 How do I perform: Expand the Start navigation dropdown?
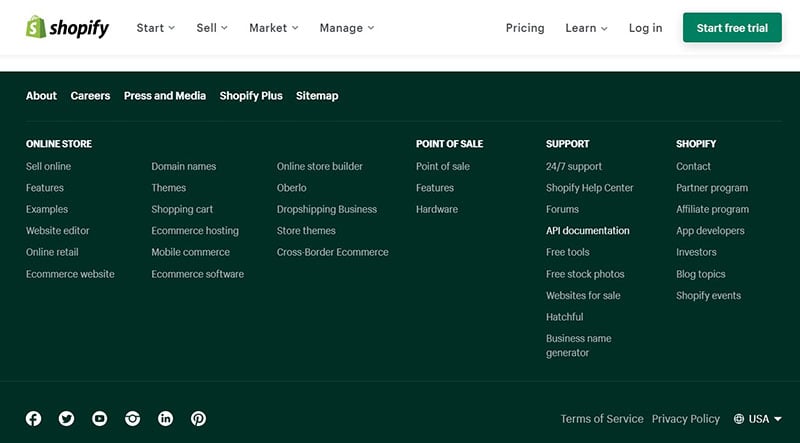coord(156,28)
